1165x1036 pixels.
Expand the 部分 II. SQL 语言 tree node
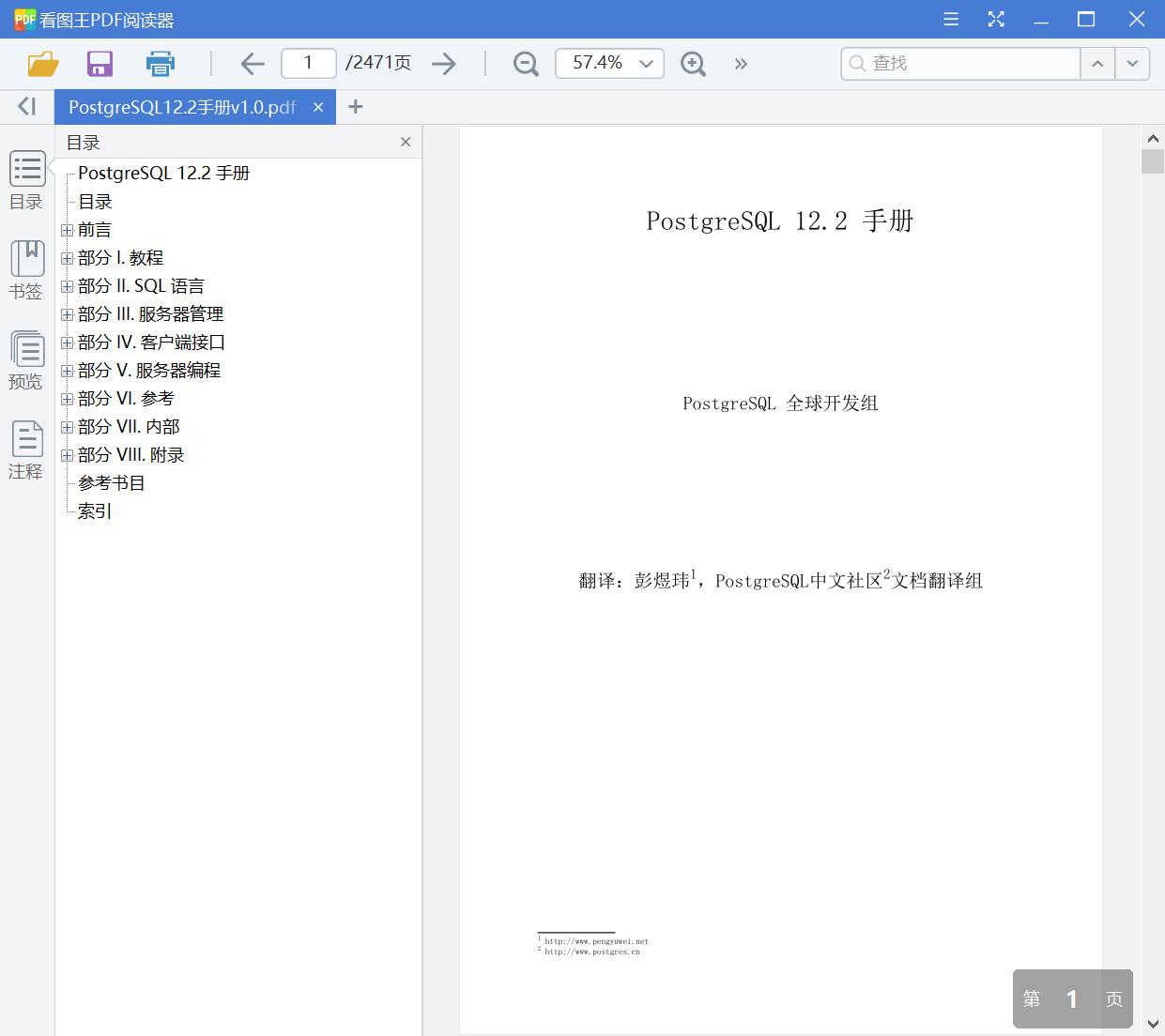click(67, 285)
